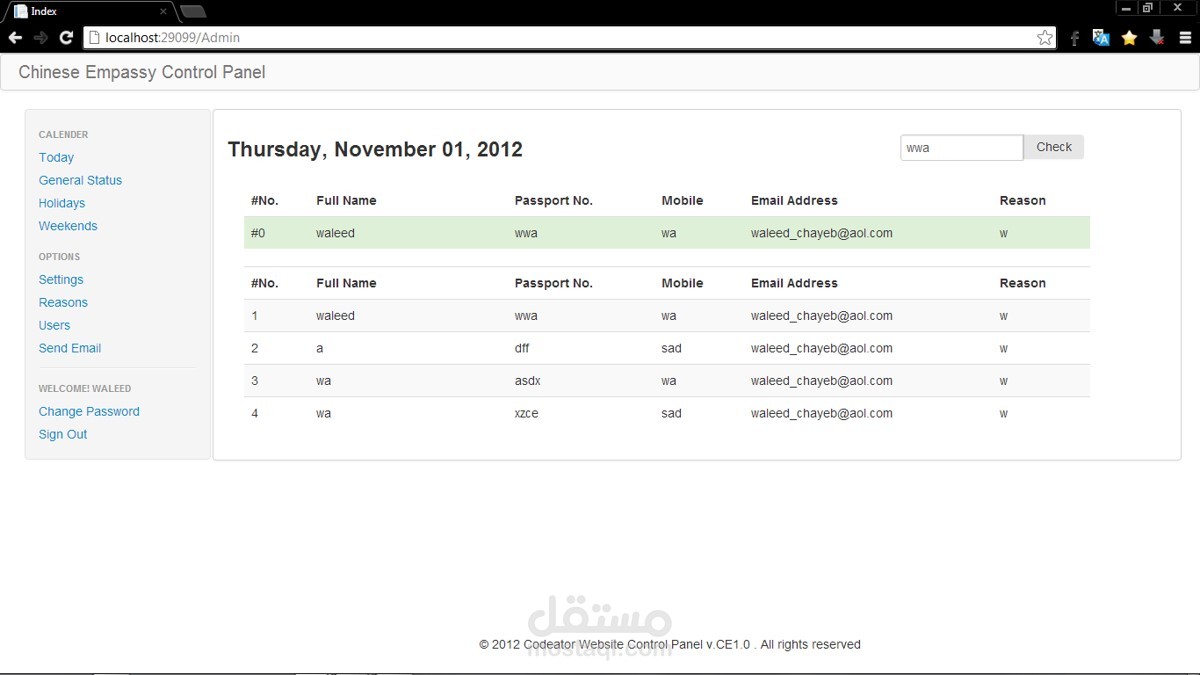This screenshot has height=675, width=1200.
Task: Click the yellow star extension icon
Action: click(1129, 38)
